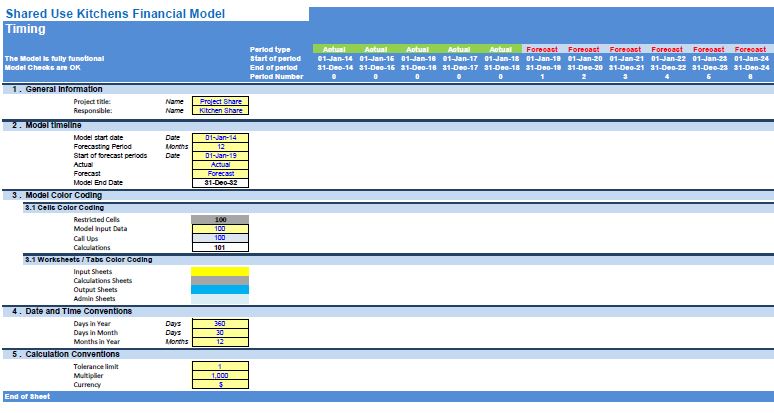This screenshot has width=774, height=413.
Task: Select the 31-Dec-21 end of period header cell
Action: (x=626, y=67)
